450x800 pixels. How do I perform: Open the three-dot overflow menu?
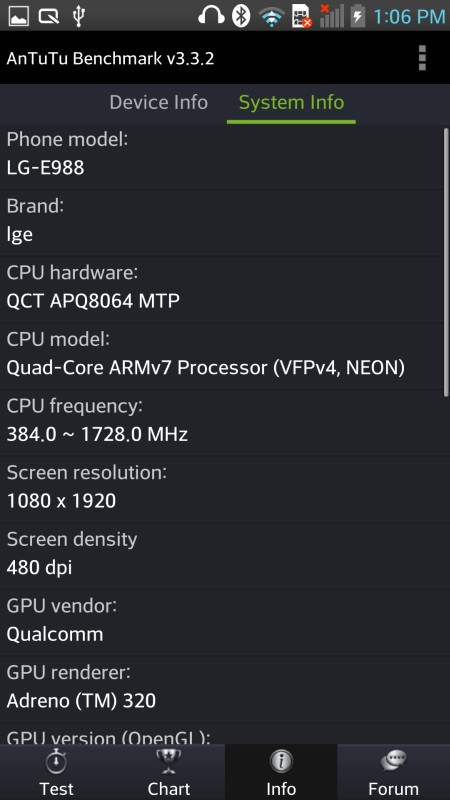422,58
